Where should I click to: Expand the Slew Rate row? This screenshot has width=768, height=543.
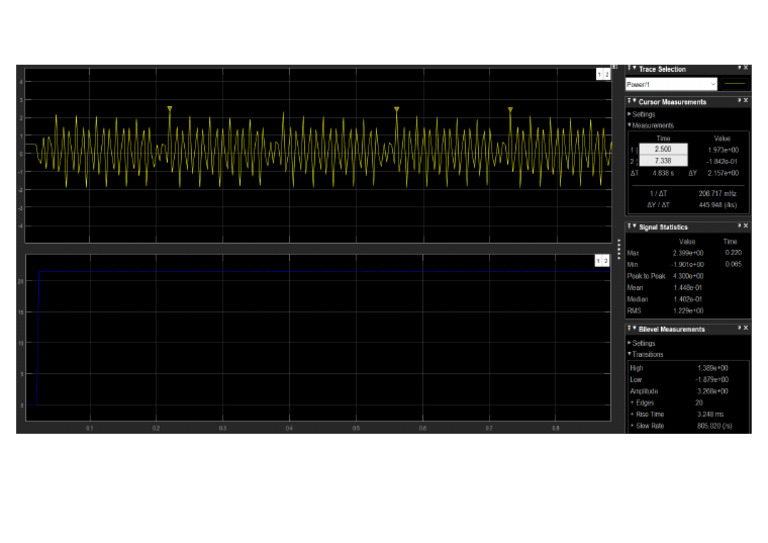point(632,425)
